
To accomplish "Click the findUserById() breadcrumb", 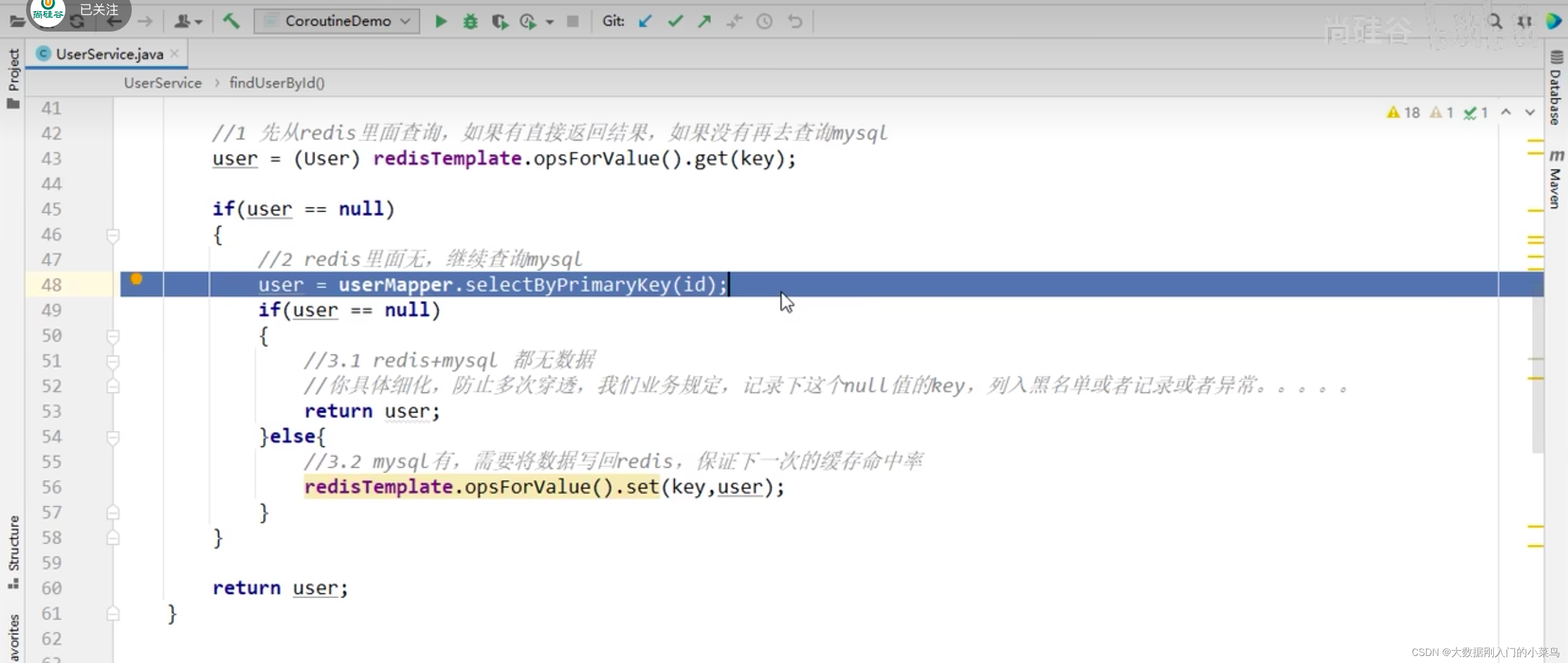I will [x=277, y=83].
